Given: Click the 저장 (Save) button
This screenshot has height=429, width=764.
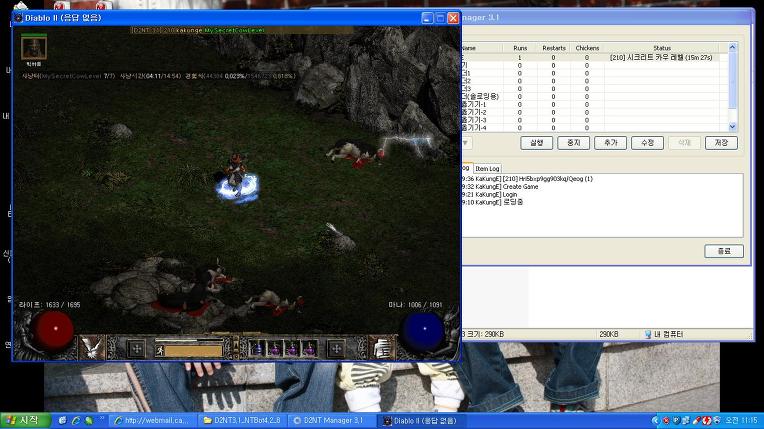Looking at the screenshot, I should [x=721, y=143].
